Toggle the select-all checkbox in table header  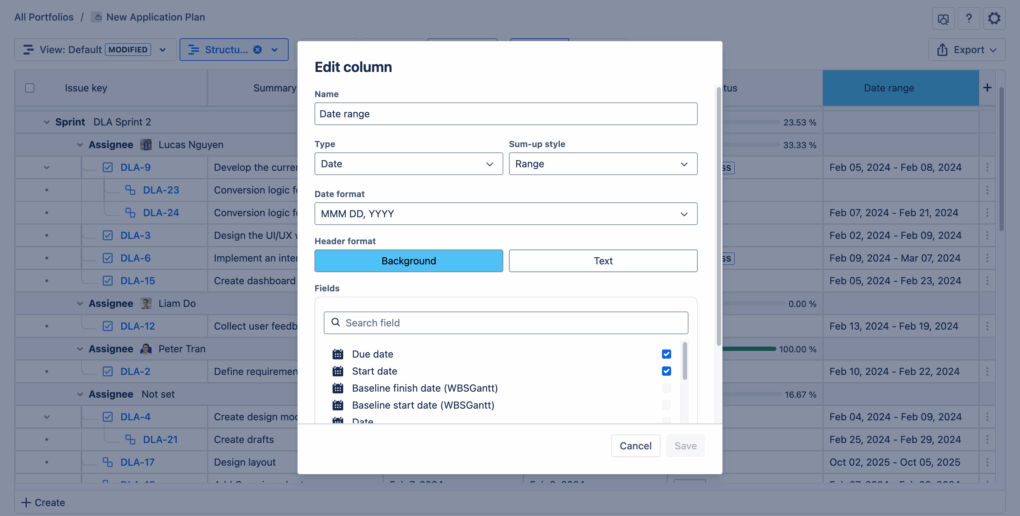pyautogui.click(x=30, y=88)
